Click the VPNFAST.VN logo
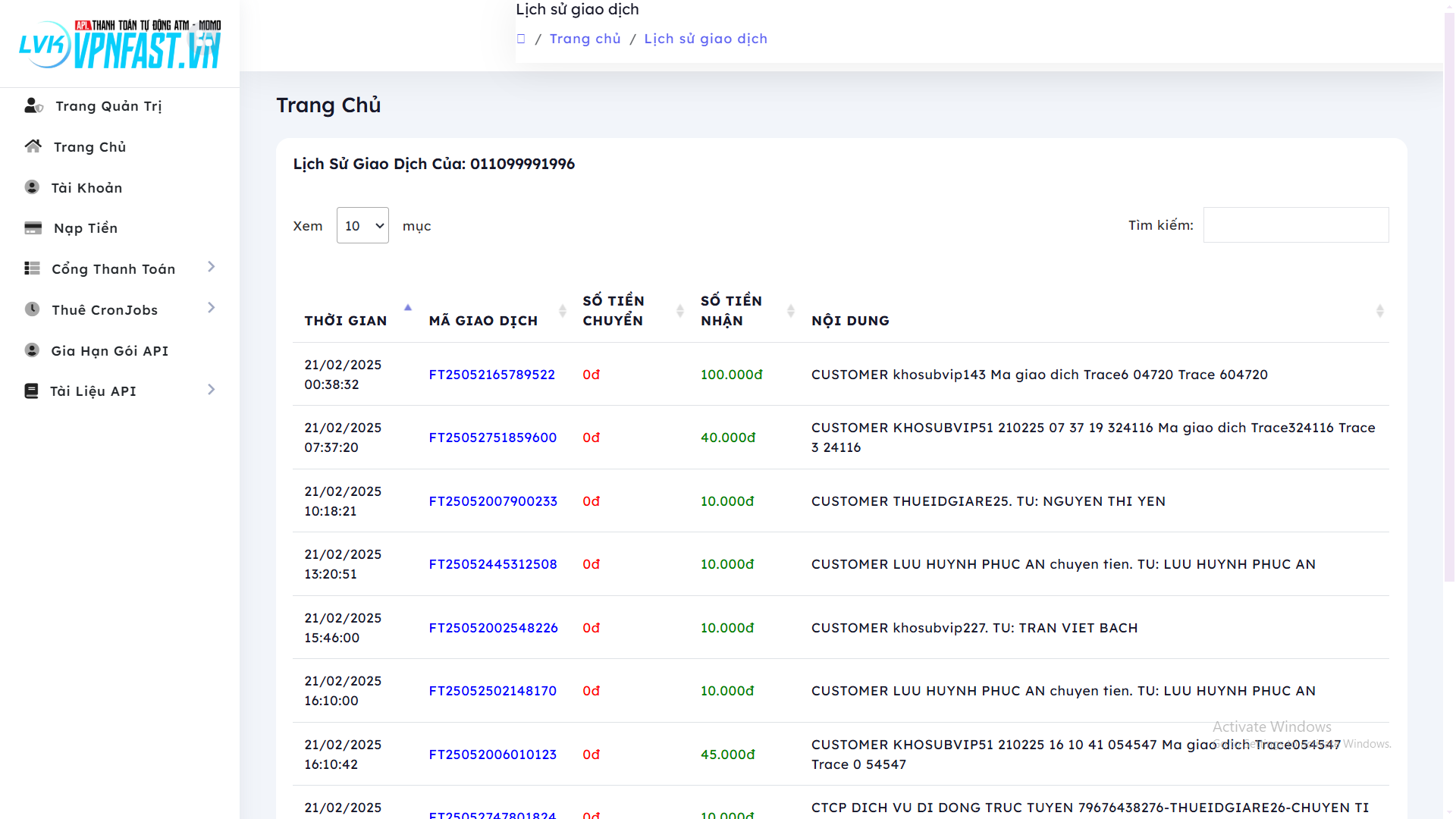This screenshot has height=819, width=1456. 120,44
